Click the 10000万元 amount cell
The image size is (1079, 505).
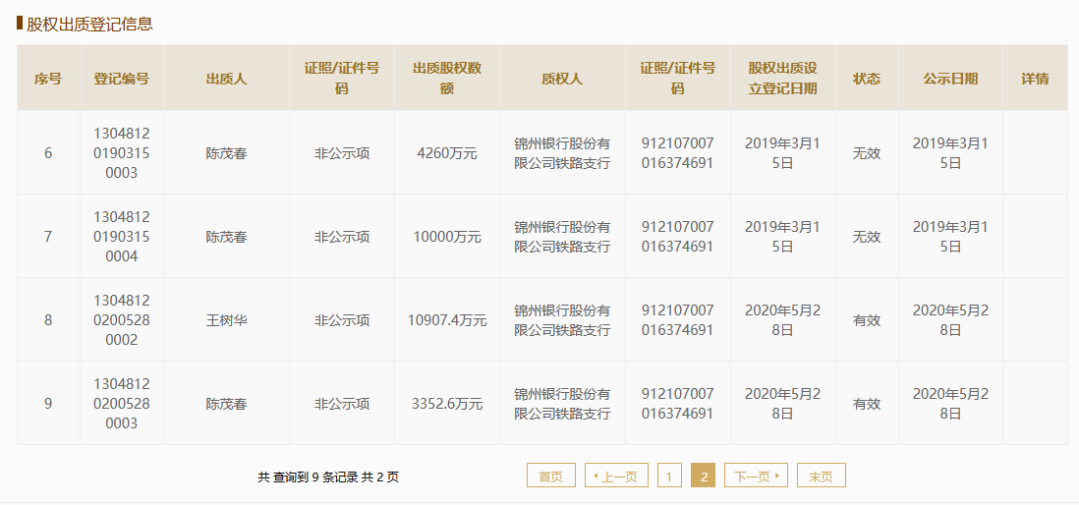(447, 237)
